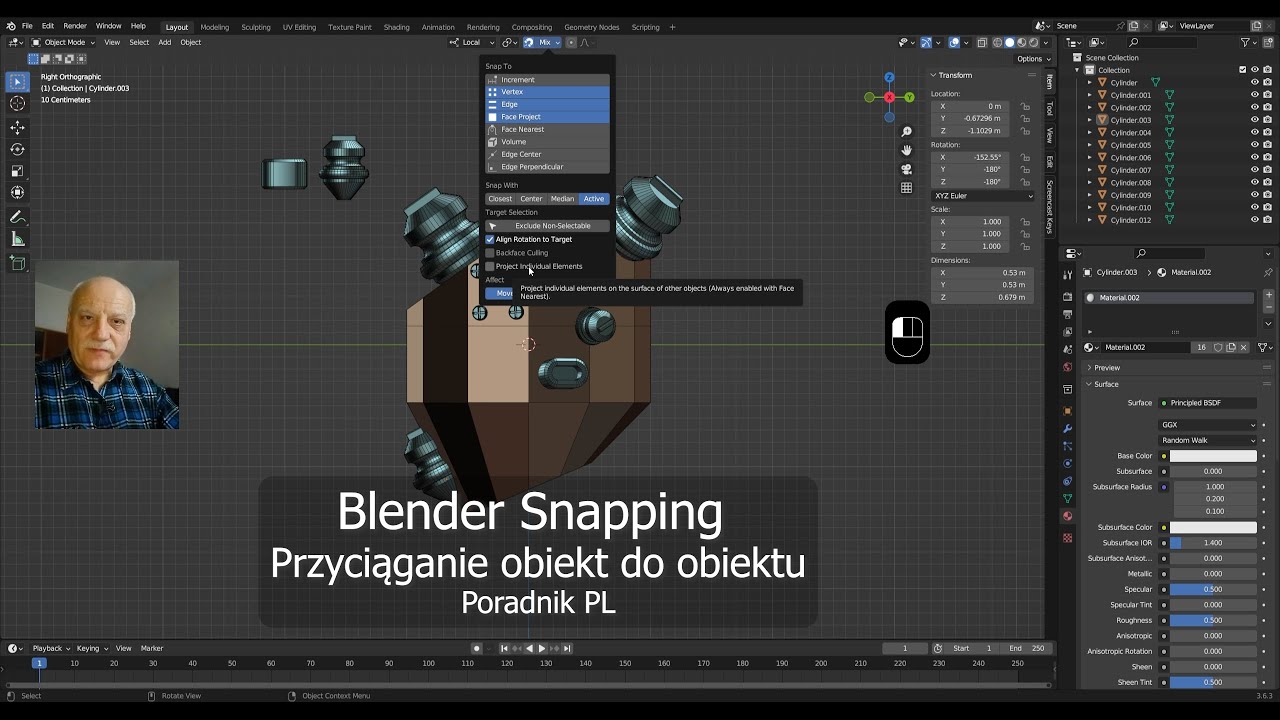1280x720 pixels.
Task: Select the Cursor tool in toolbar
Action: click(x=18, y=104)
